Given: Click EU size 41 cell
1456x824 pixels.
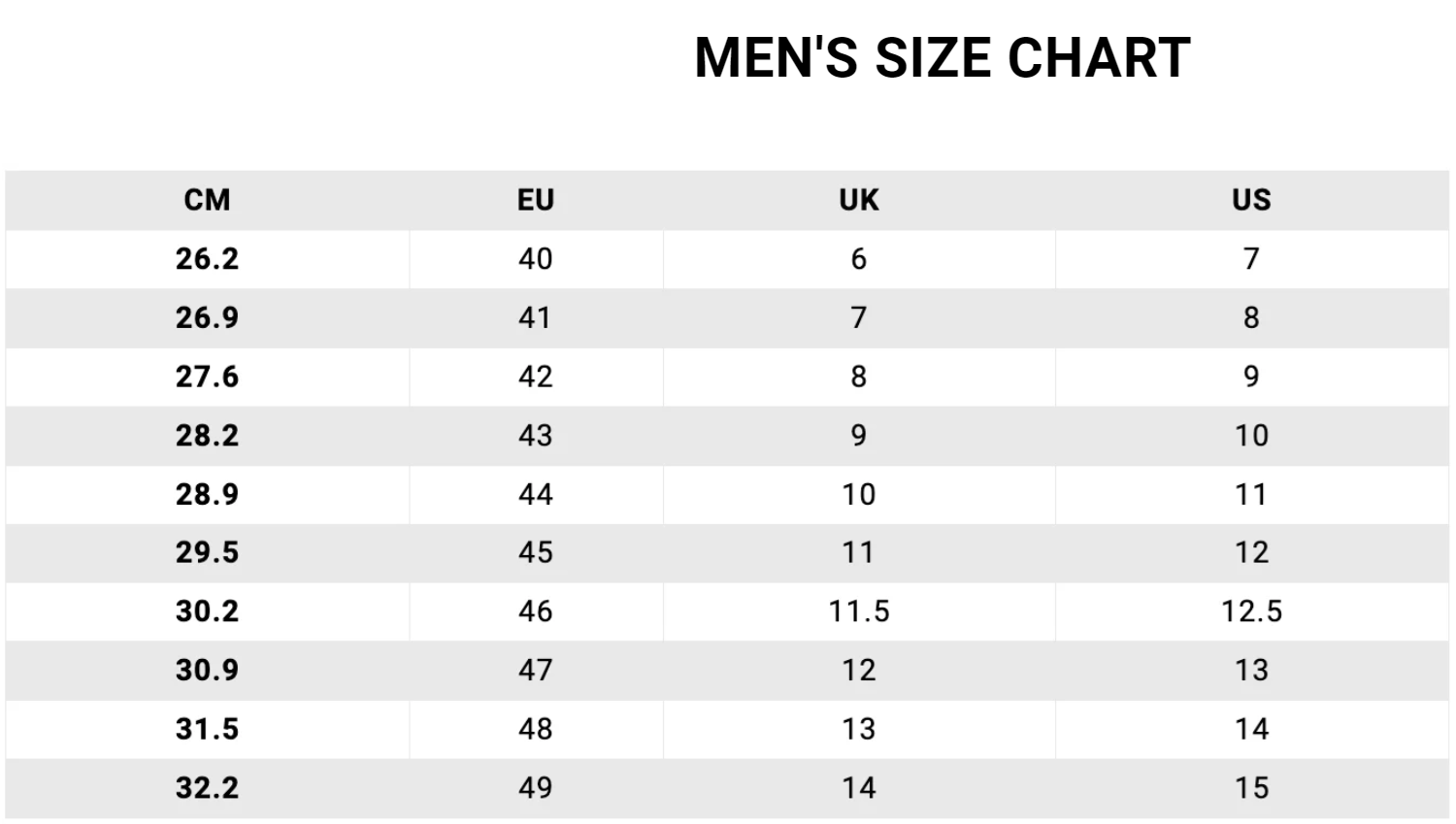Looking at the screenshot, I should (x=536, y=317).
